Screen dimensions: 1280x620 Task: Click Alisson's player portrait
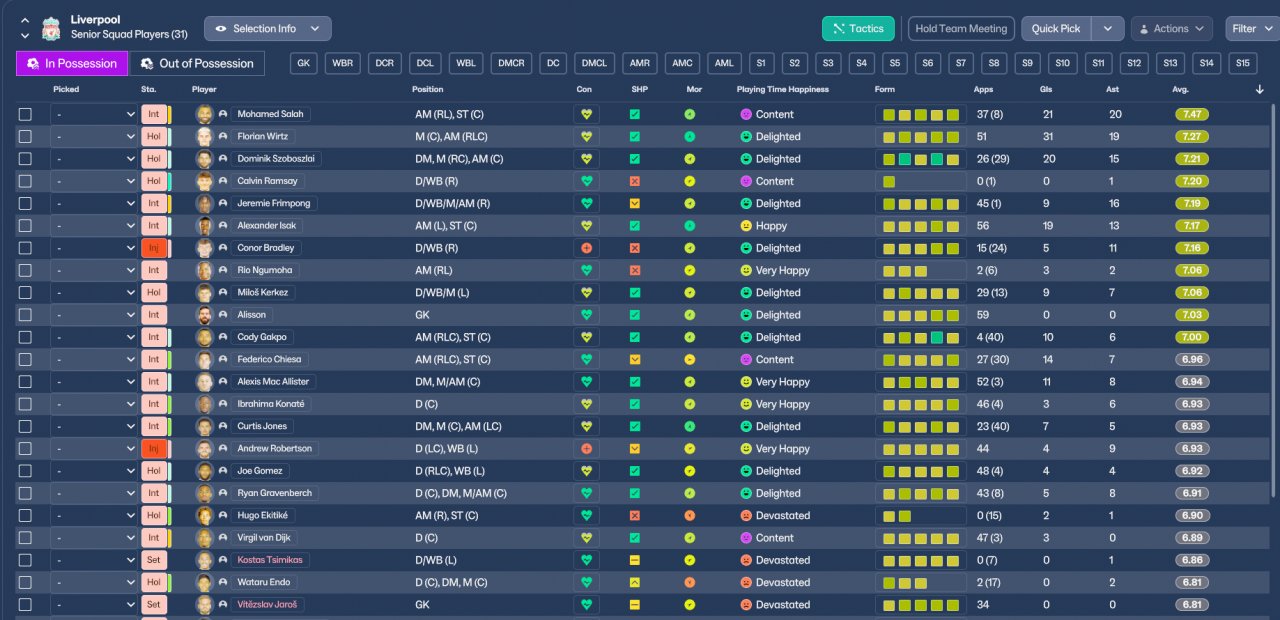pyautogui.click(x=204, y=315)
